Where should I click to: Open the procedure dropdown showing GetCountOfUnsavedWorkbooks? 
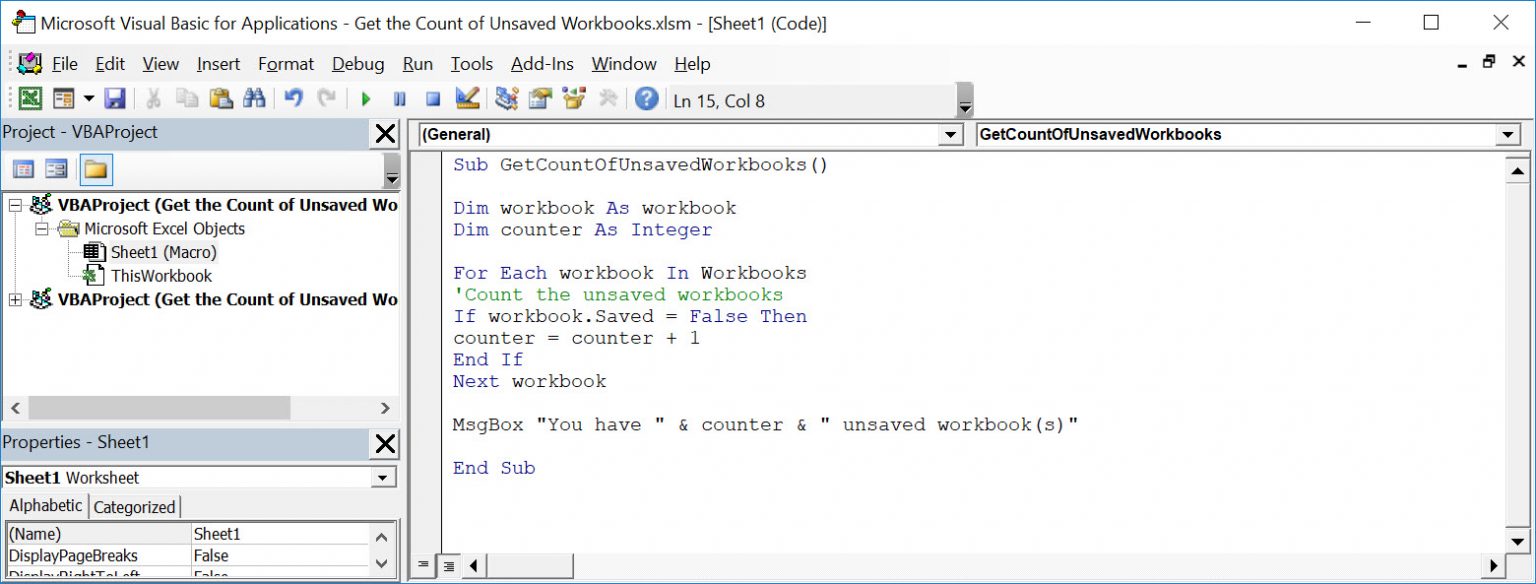1510,134
